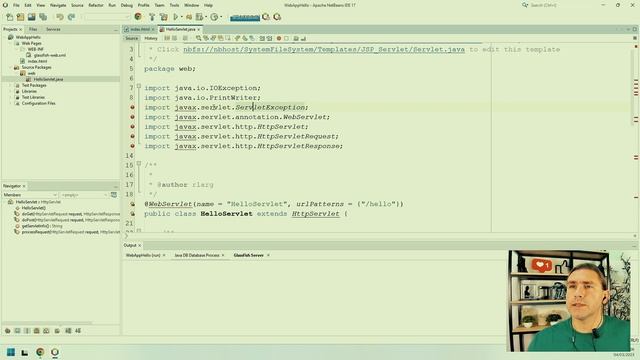The width and height of the screenshot is (640, 360).
Task: Open the Debug menu
Action: coord(127,5)
